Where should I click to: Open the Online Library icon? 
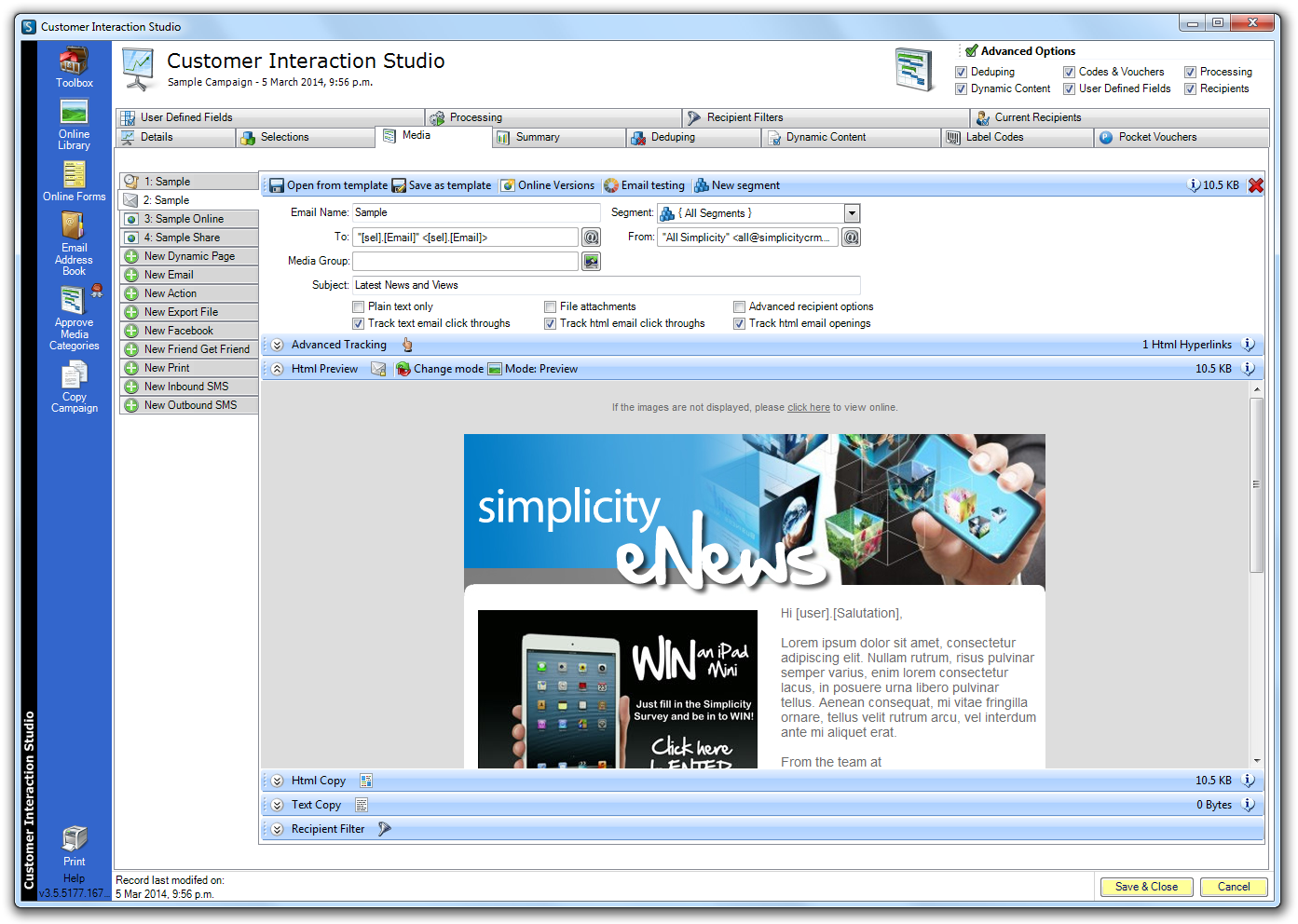[x=74, y=112]
